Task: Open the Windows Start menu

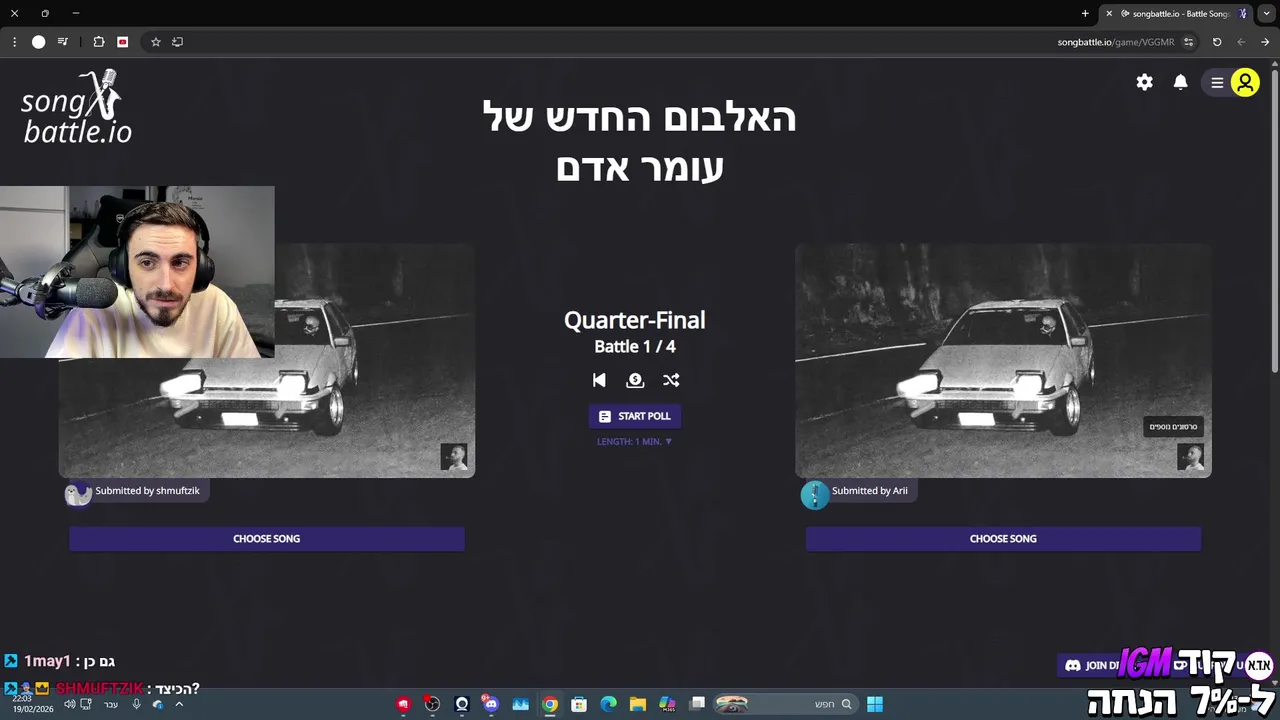Action: 875,704
